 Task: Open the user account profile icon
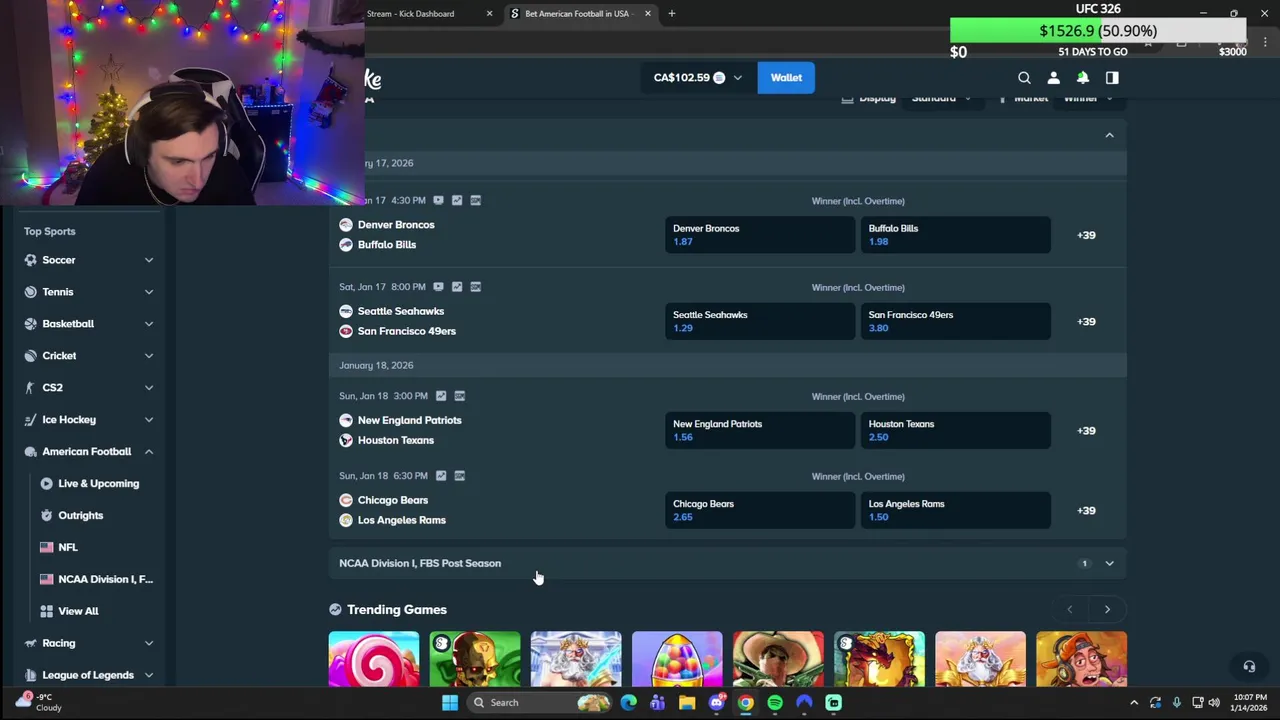(x=1053, y=78)
